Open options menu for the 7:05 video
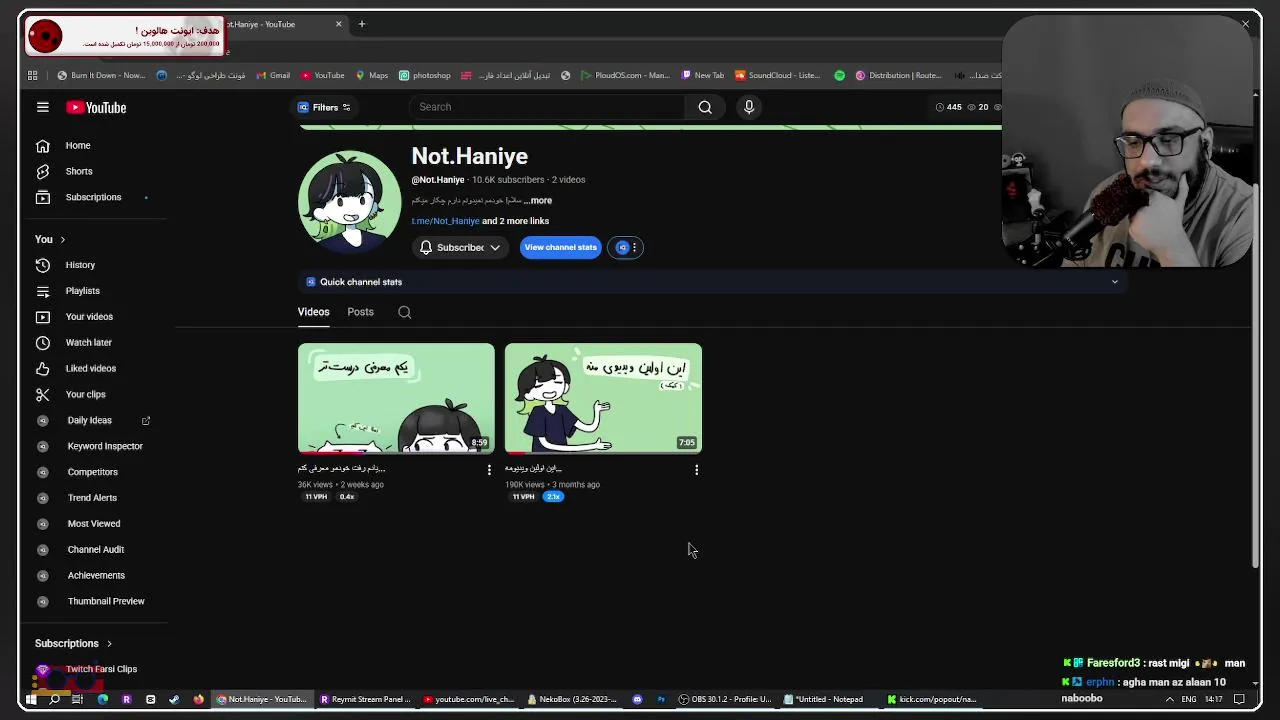 click(697, 469)
